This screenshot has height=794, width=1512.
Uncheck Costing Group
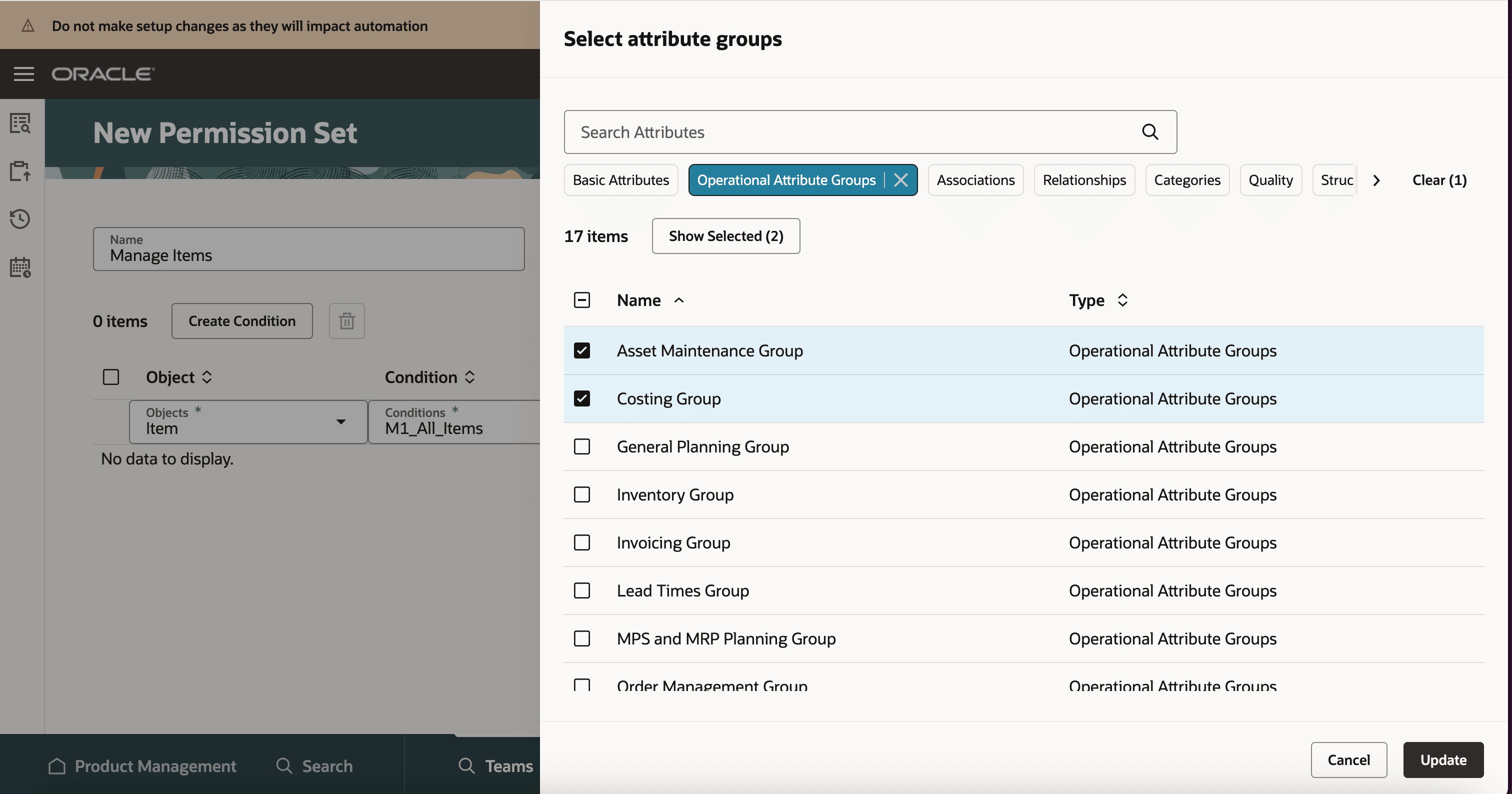click(x=581, y=399)
